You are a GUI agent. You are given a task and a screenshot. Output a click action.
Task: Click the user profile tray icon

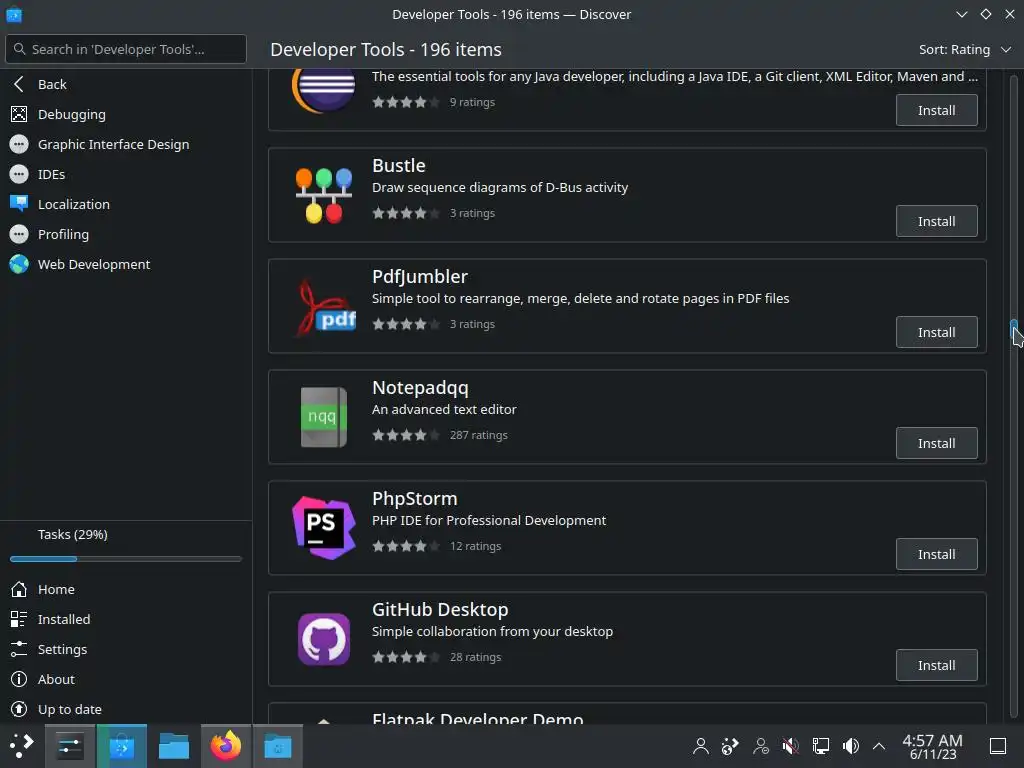(x=701, y=746)
